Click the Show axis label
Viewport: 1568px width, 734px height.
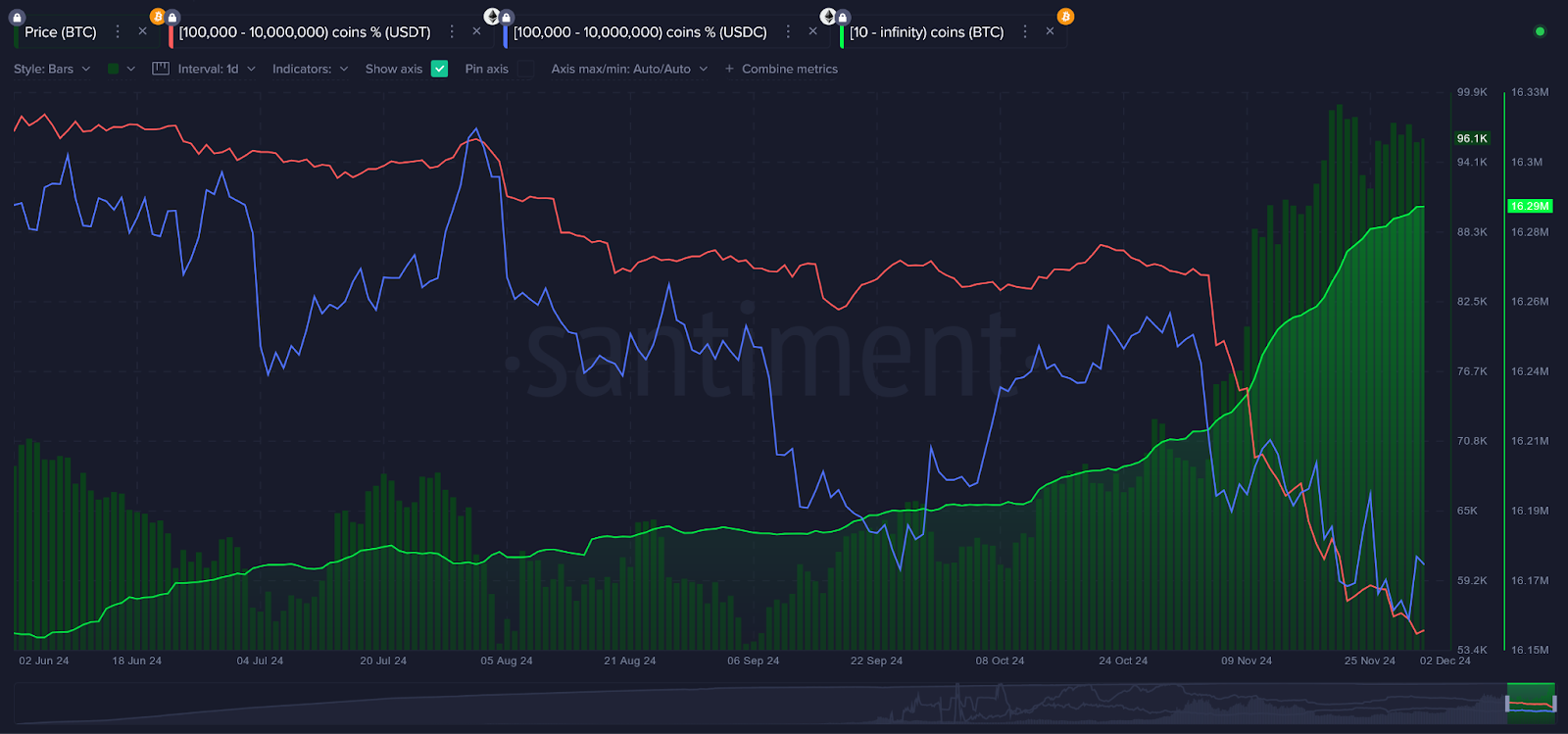(x=394, y=69)
